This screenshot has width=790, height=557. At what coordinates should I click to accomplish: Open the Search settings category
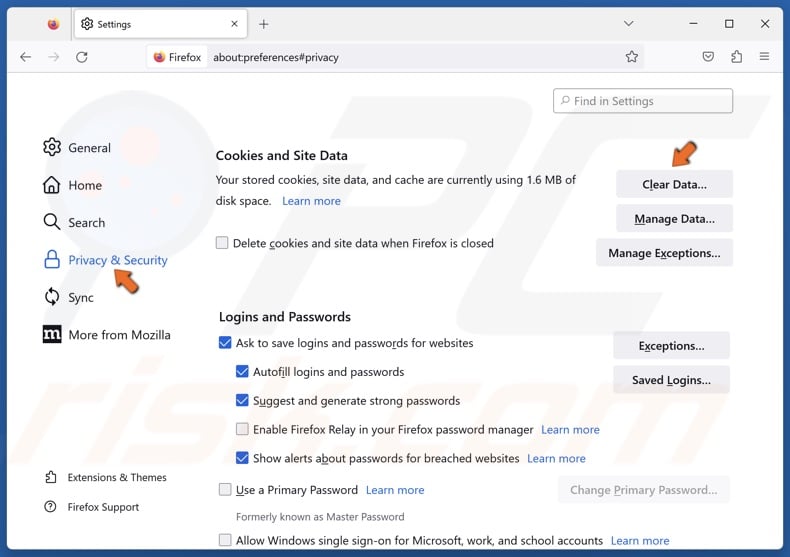click(x=74, y=222)
